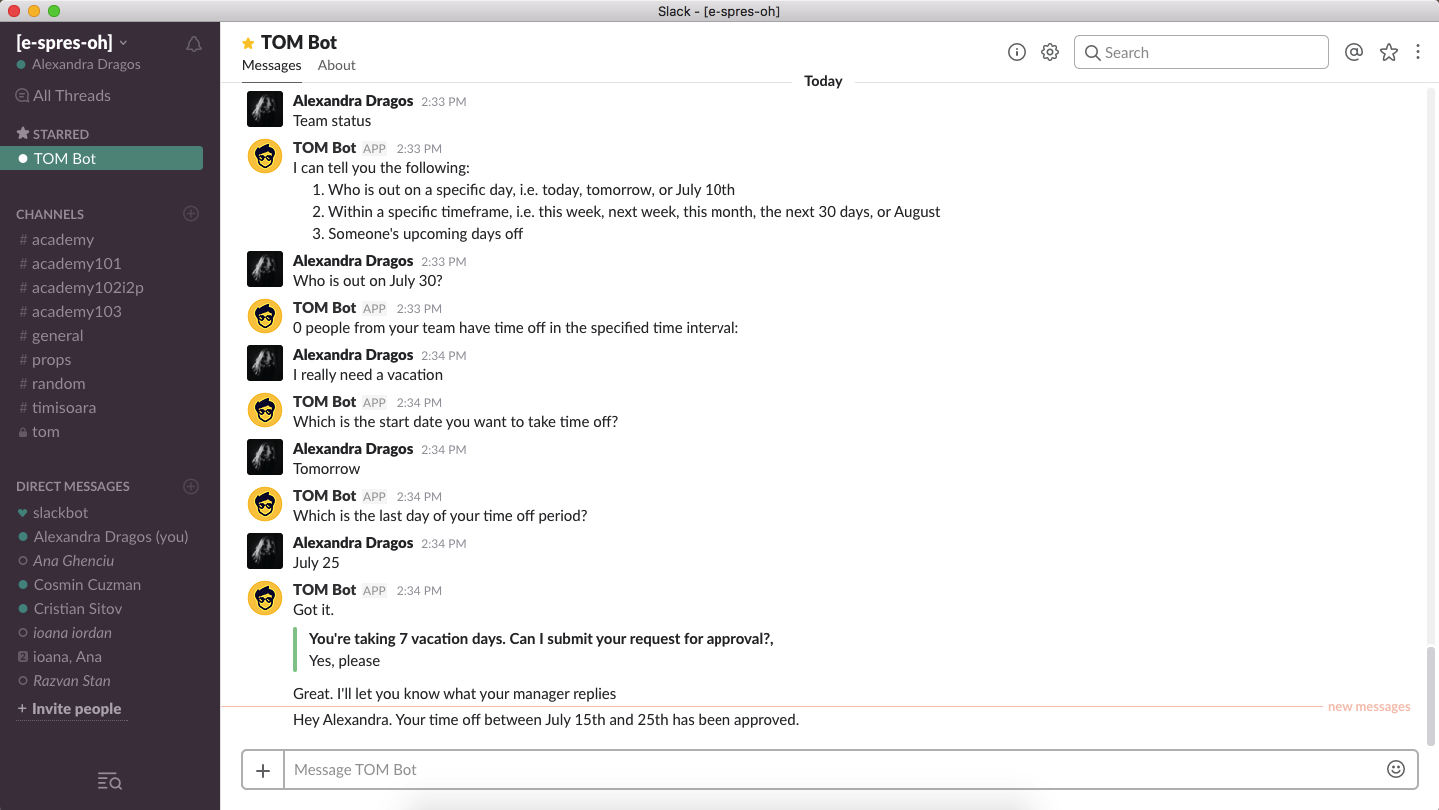Click Alexandra Dragos avatar on 'Tomorrow' message
The width and height of the screenshot is (1439, 810).
tap(265, 457)
